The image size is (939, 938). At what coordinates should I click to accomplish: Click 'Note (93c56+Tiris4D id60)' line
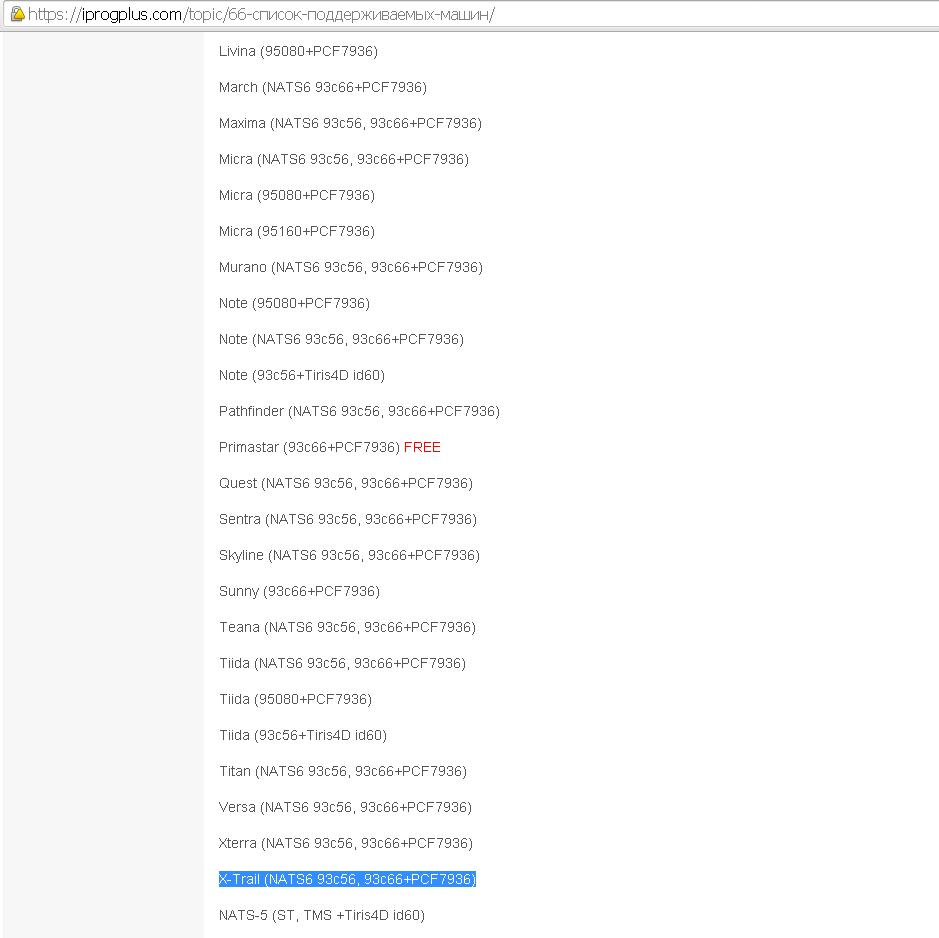(x=302, y=375)
